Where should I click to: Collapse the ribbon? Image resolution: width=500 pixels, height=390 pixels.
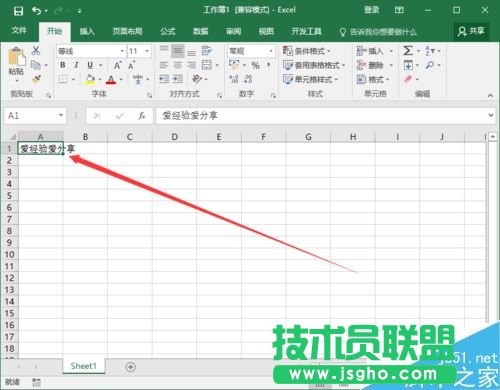490,95
